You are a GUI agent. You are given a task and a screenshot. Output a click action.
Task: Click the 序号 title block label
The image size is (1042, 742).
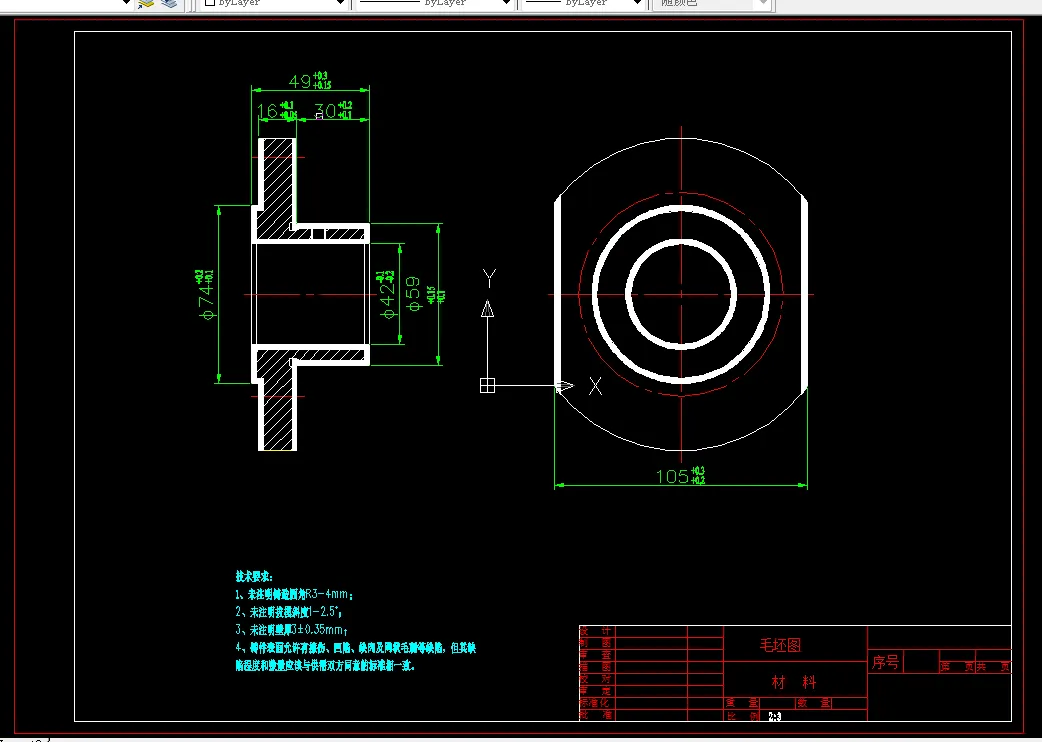(x=885, y=662)
